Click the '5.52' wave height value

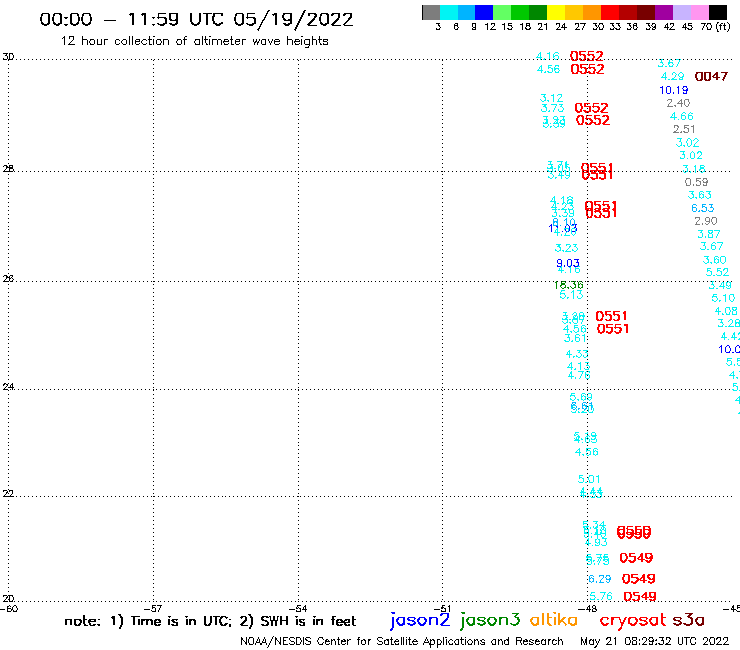(717, 272)
